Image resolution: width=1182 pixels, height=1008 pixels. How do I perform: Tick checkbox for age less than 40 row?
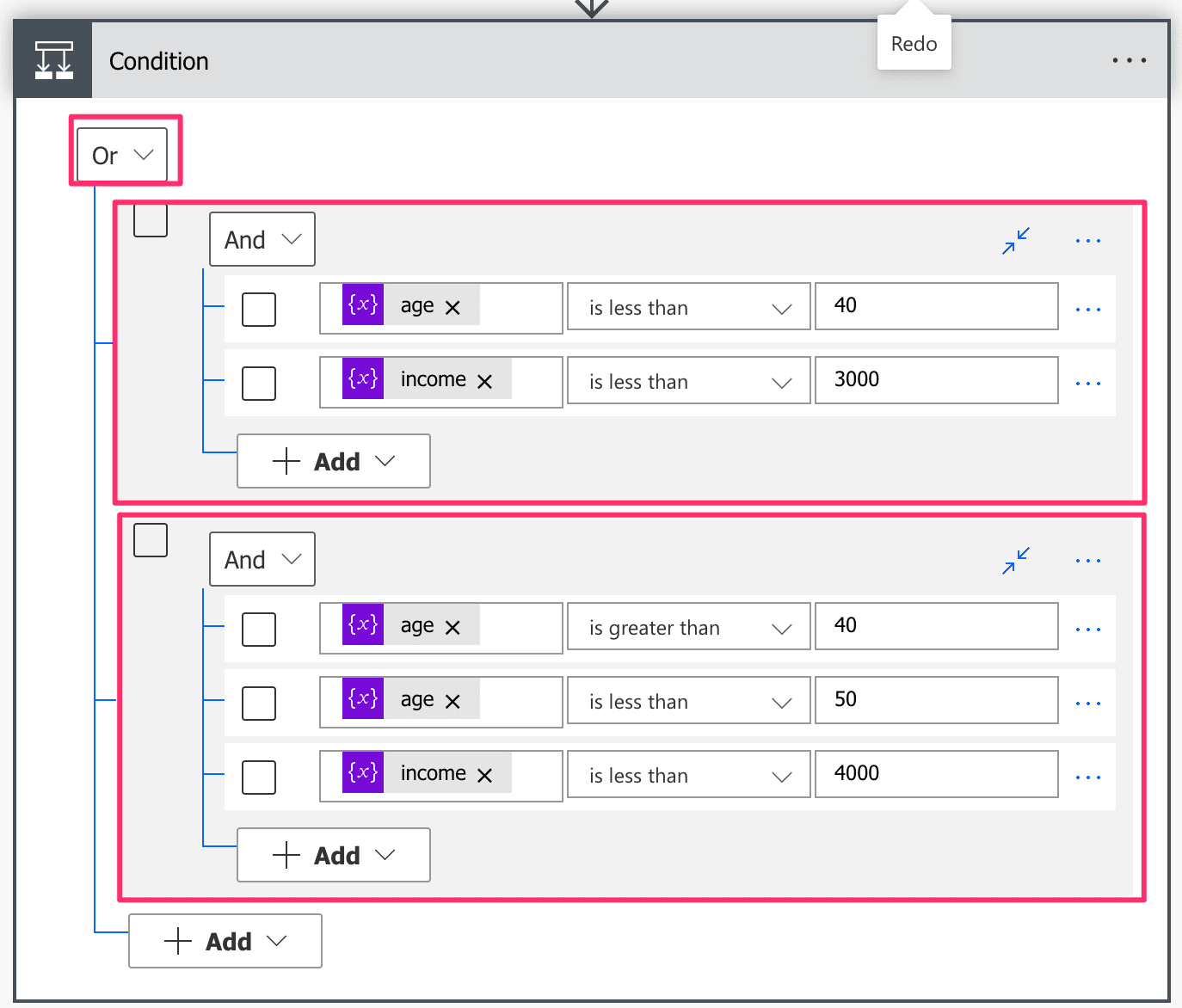pyautogui.click(x=259, y=310)
